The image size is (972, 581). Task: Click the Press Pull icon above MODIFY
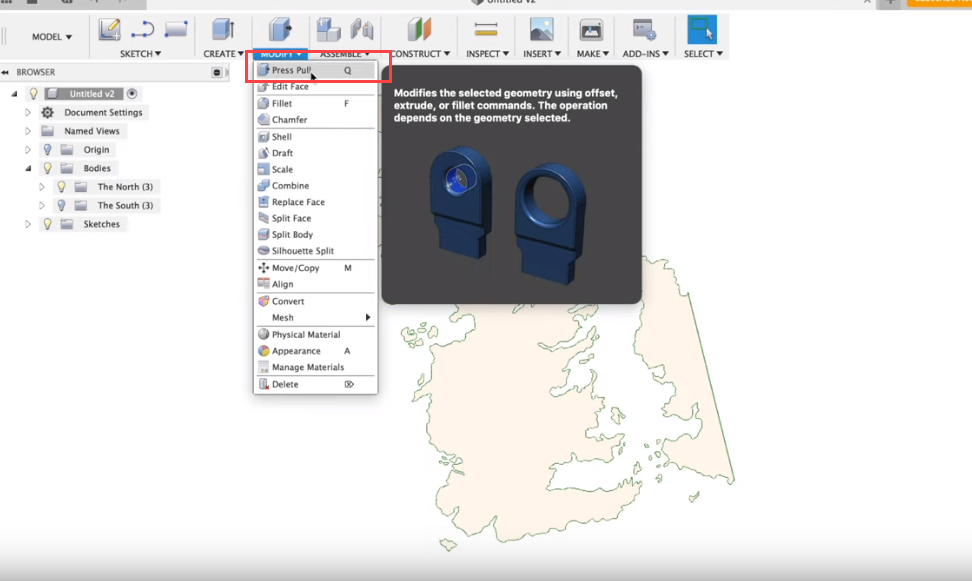coord(280,29)
